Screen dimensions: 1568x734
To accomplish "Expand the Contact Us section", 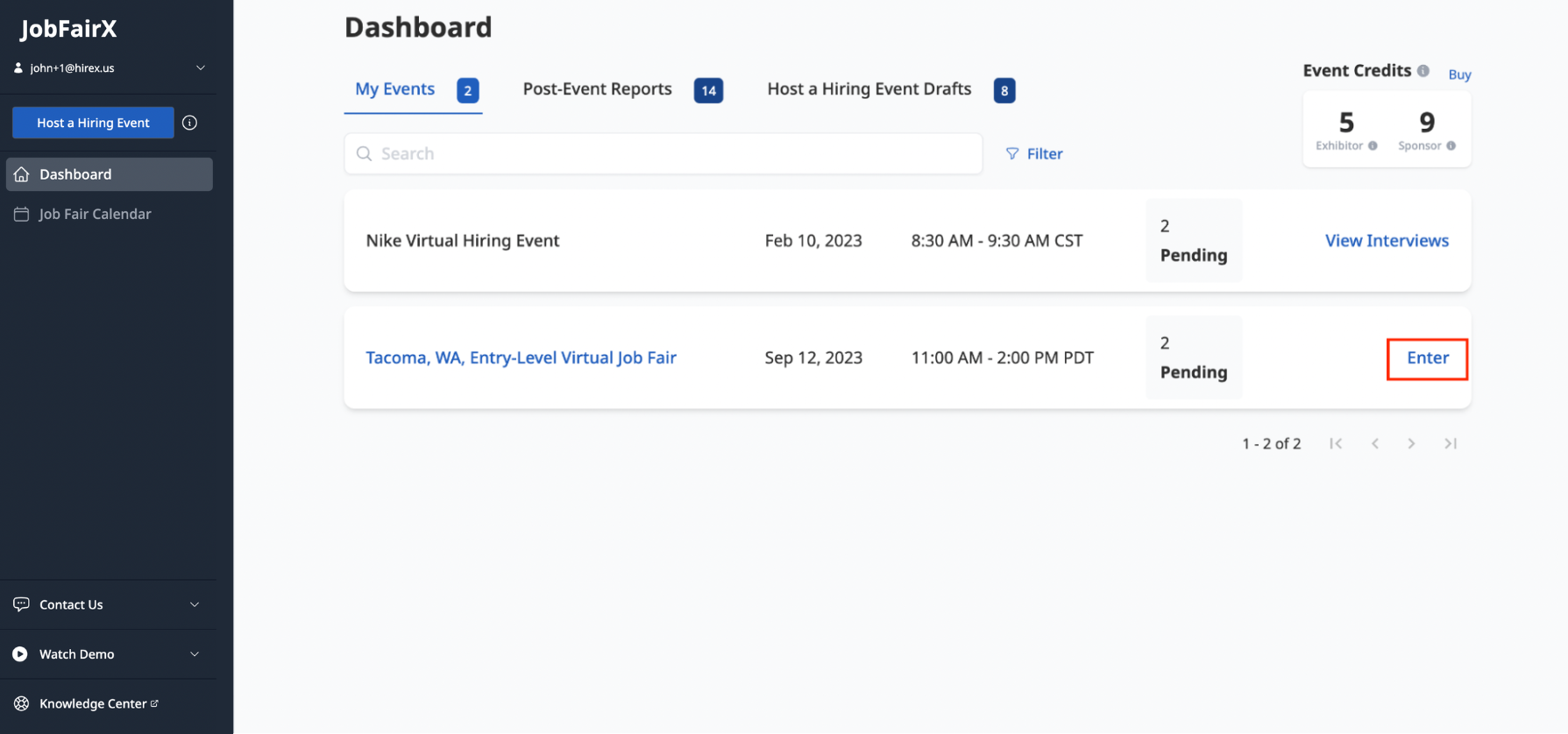I will pyautogui.click(x=195, y=604).
